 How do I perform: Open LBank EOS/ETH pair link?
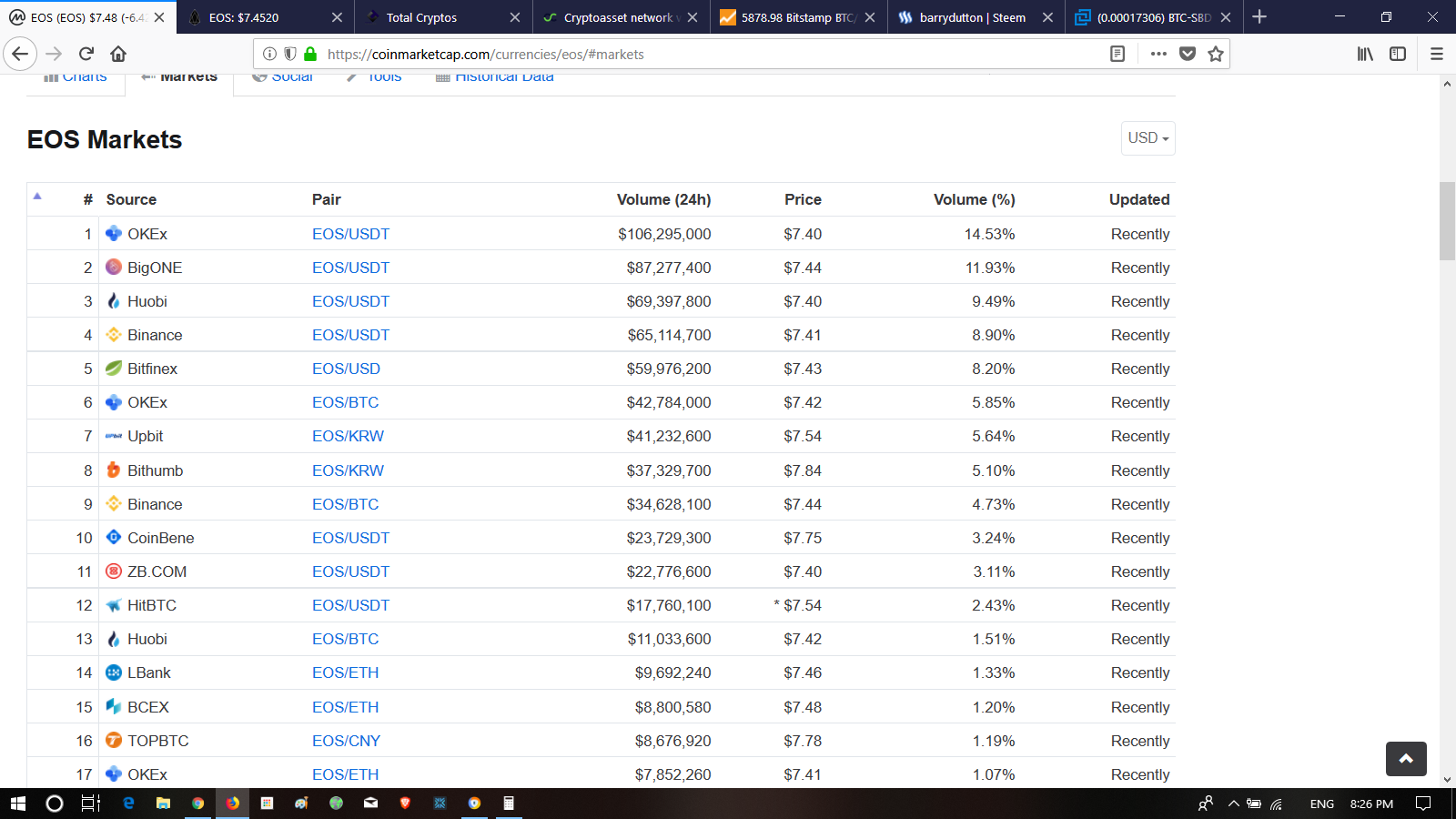coord(345,672)
